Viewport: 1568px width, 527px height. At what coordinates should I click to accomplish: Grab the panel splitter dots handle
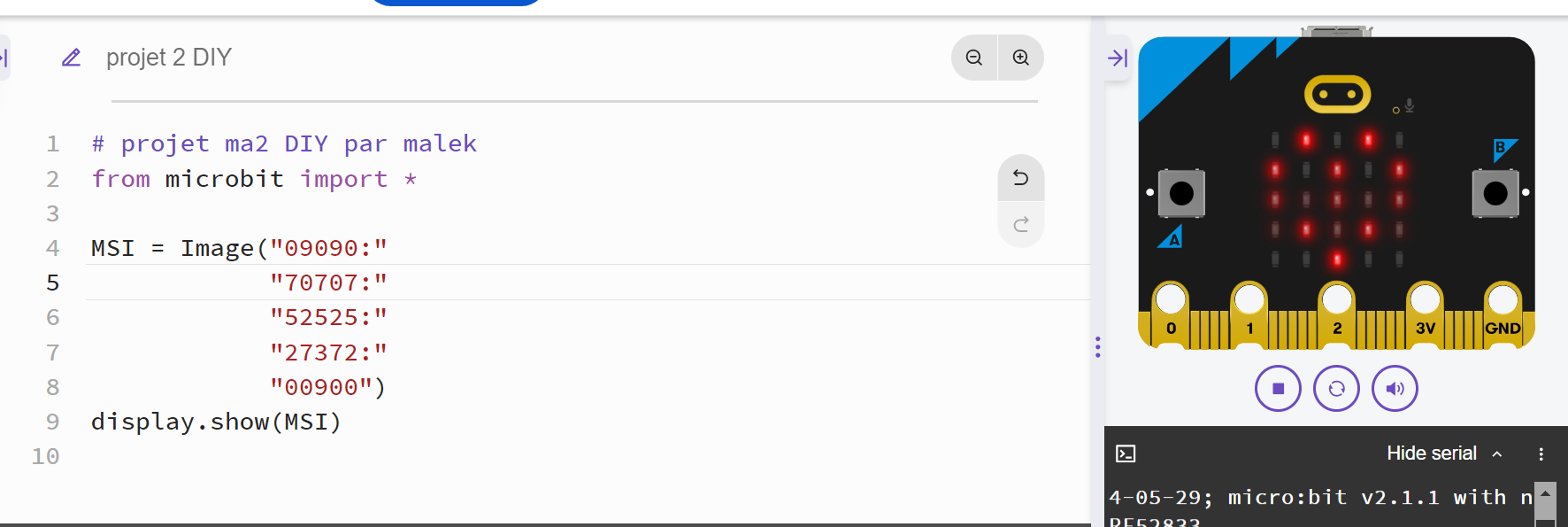click(1098, 347)
